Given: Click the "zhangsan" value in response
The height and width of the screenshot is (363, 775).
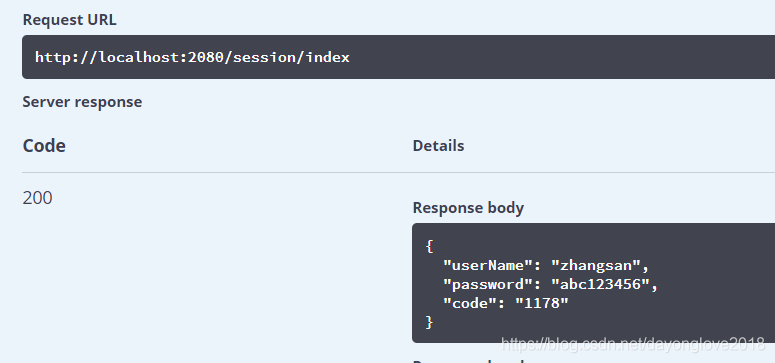Looking at the screenshot, I should pos(596,266).
